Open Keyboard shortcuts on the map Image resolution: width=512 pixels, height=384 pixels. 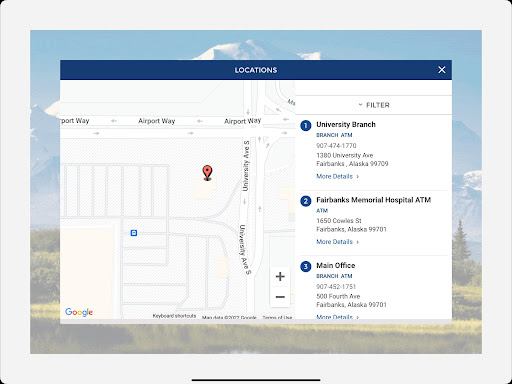coord(174,316)
